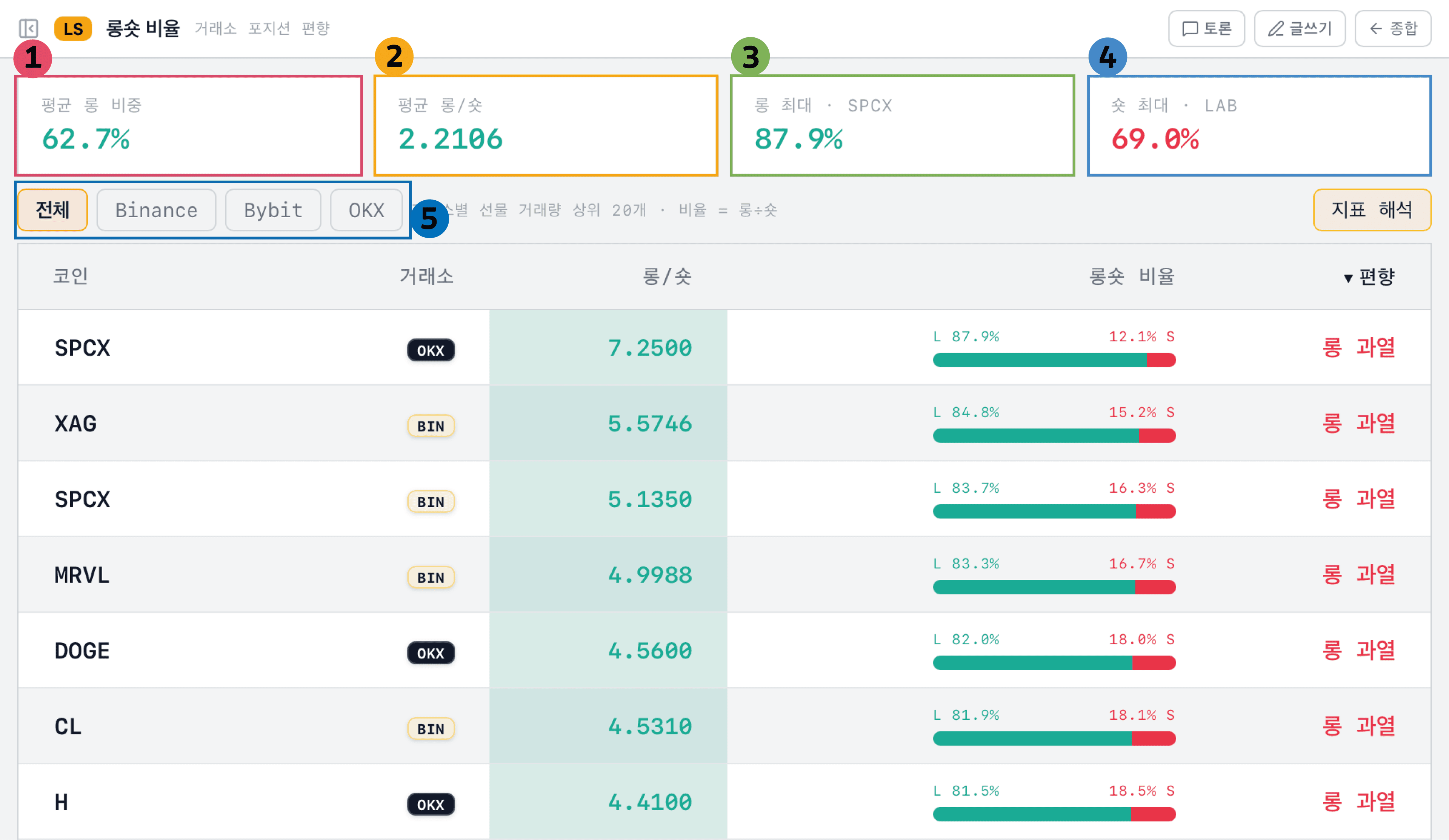This screenshot has width=1449, height=840.
Task: Click 롱 과열 label in the XAG row
Action: (1359, 424)
